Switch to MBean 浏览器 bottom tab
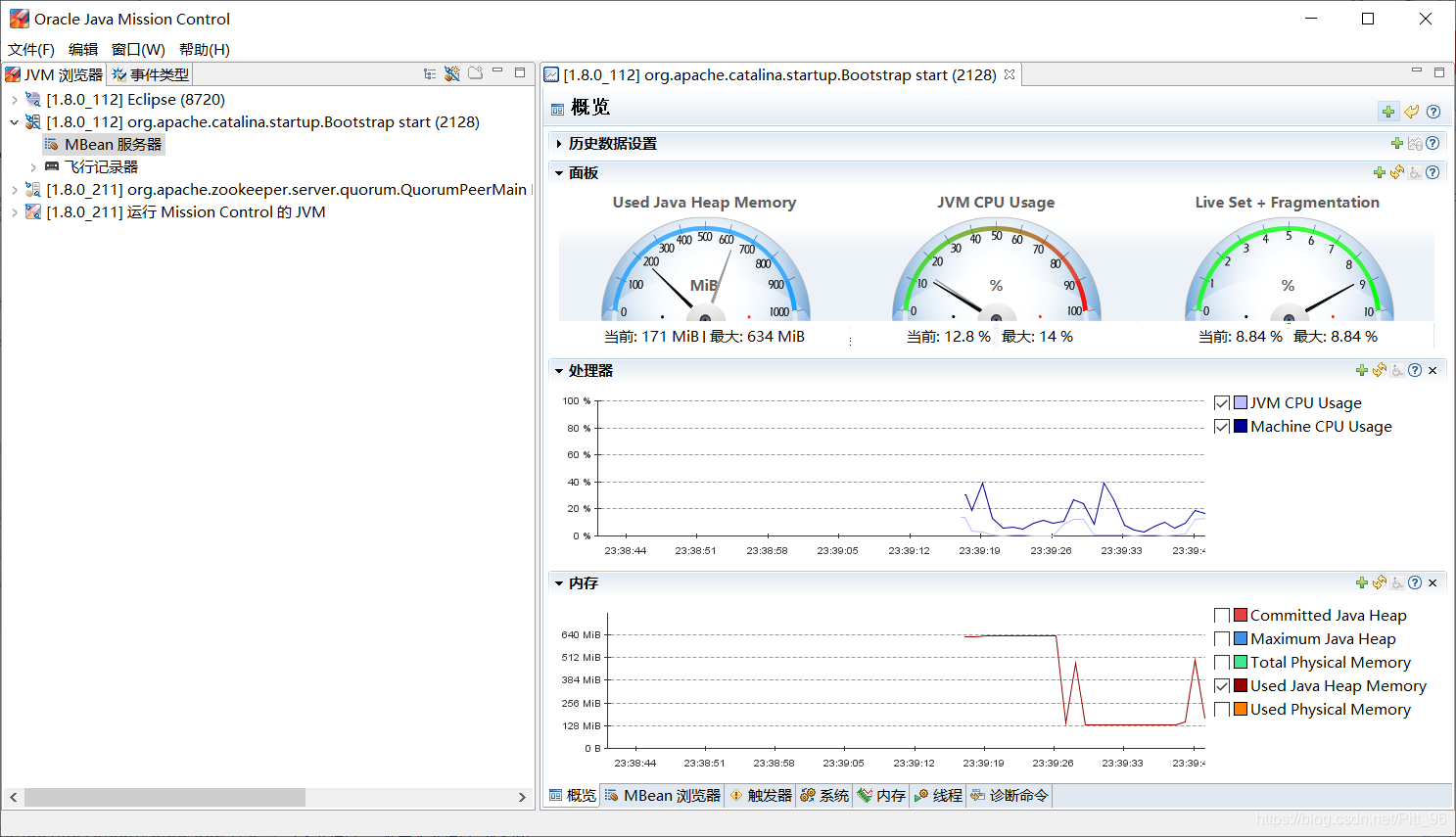 click(662, 795)
